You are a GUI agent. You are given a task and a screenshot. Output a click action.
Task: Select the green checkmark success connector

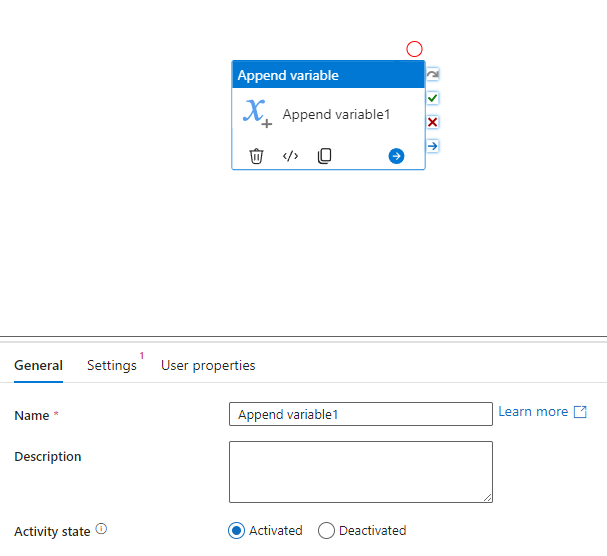432,98
